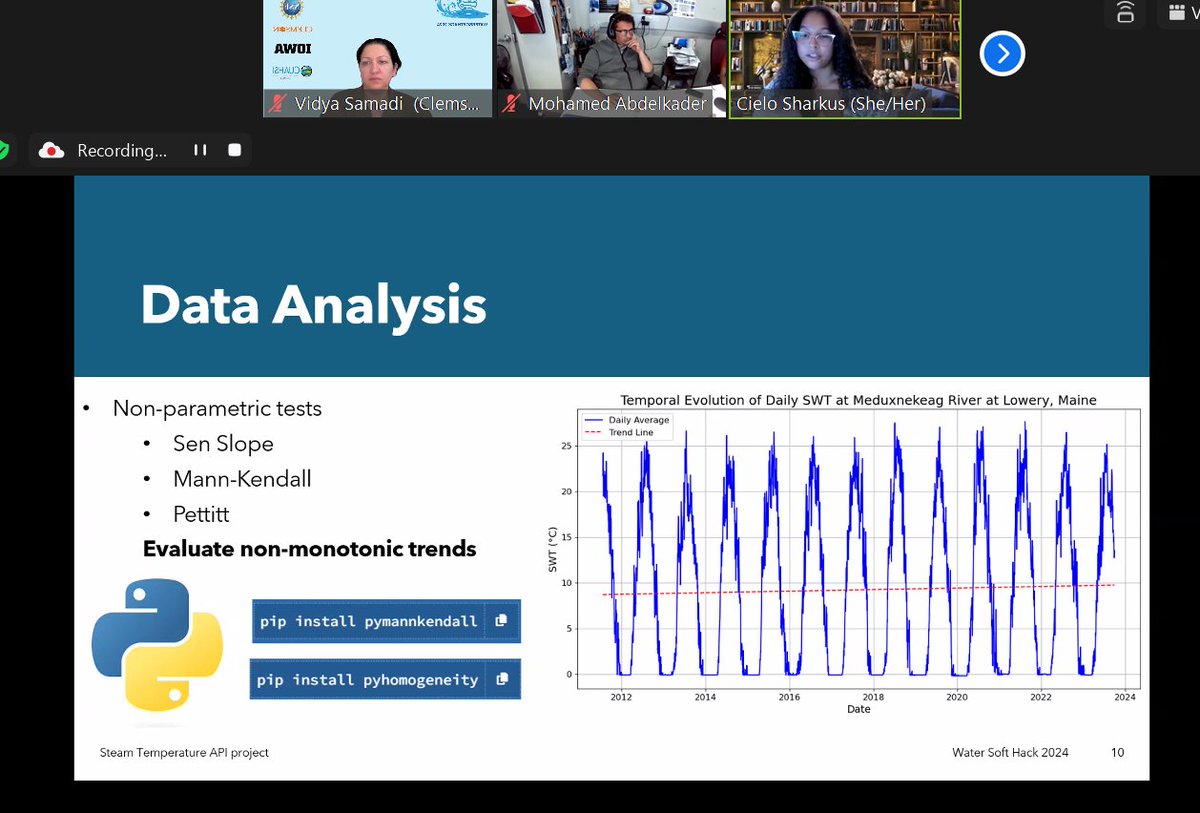This screenshot has width=1200, height=813.
Task: Click the pyhomogeneity install code box
Action: (385, 679)
